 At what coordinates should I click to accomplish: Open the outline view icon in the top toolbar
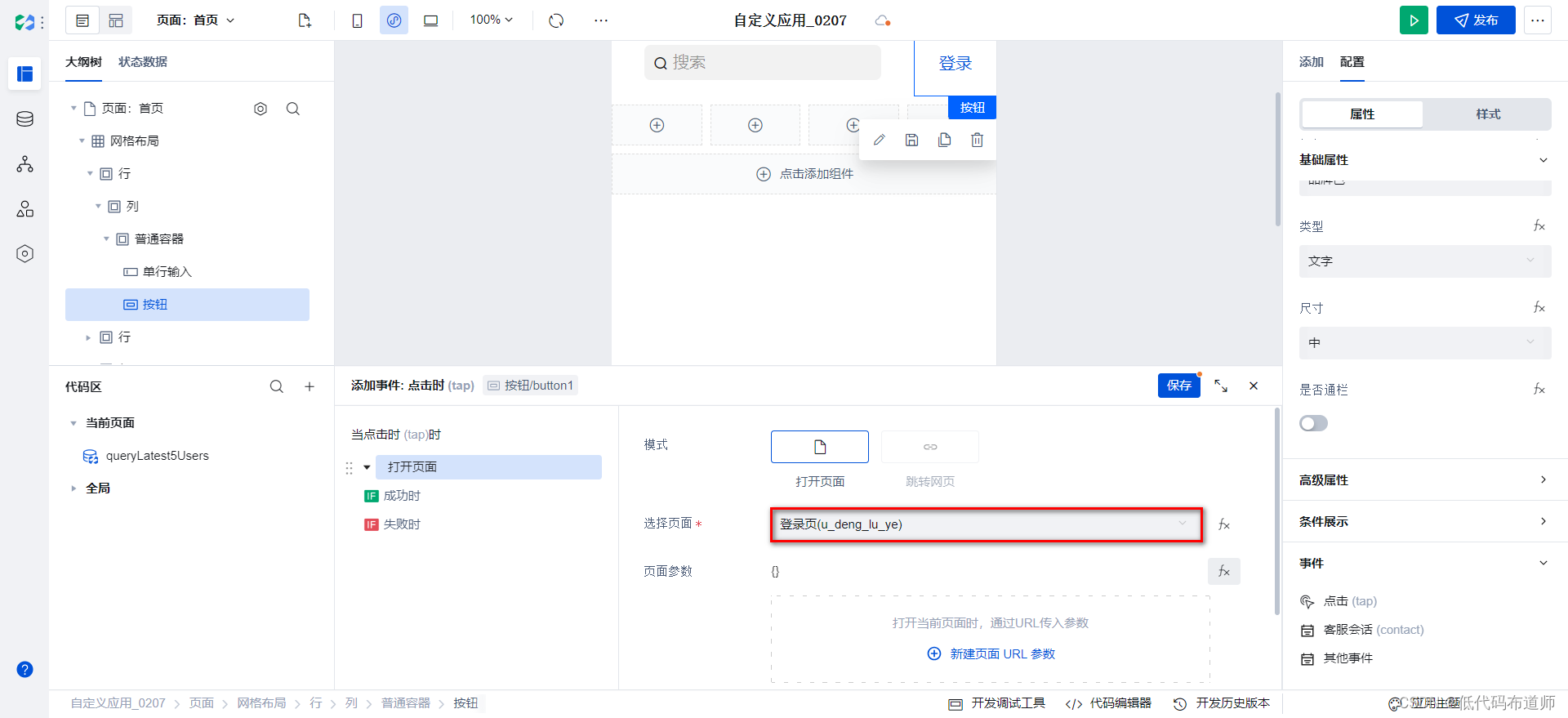click(x=82, y=20)
